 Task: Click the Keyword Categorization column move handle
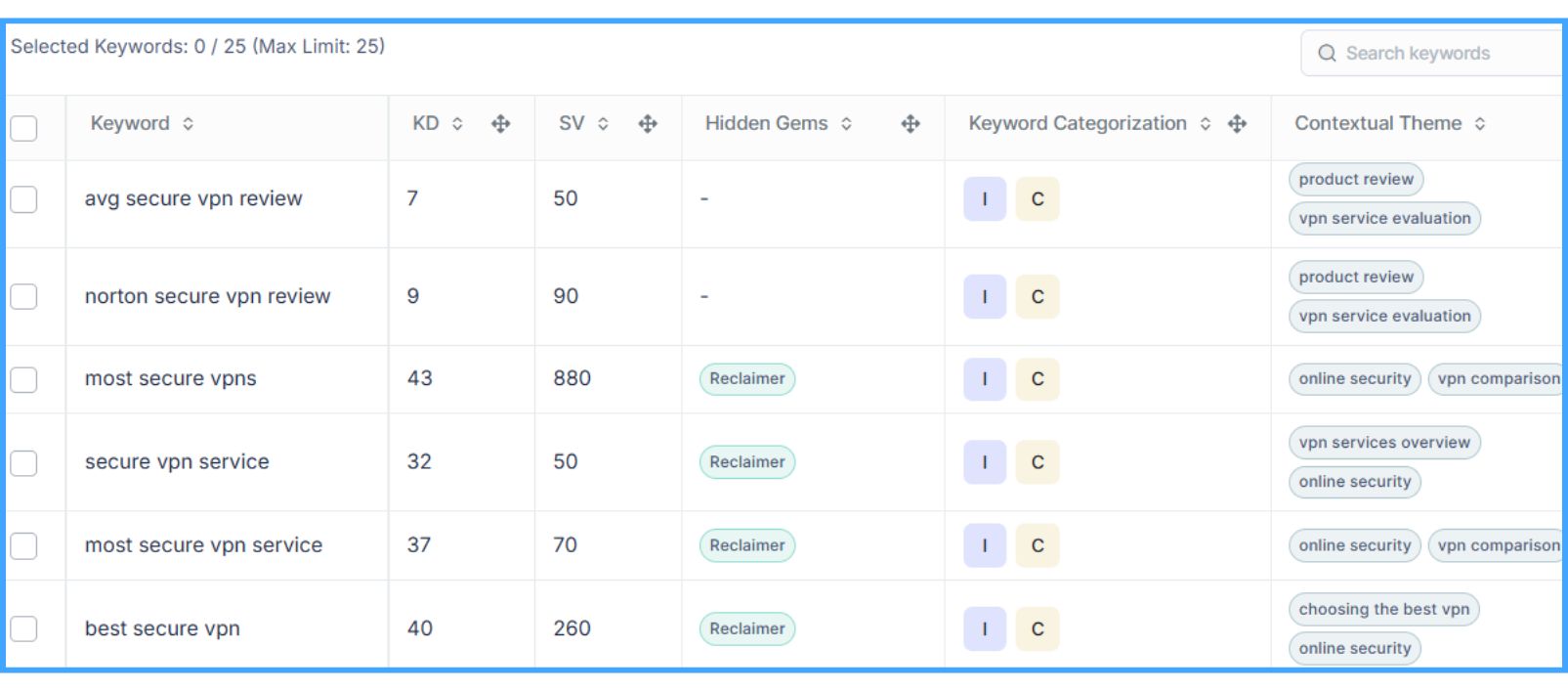(x=1237, y=124)
